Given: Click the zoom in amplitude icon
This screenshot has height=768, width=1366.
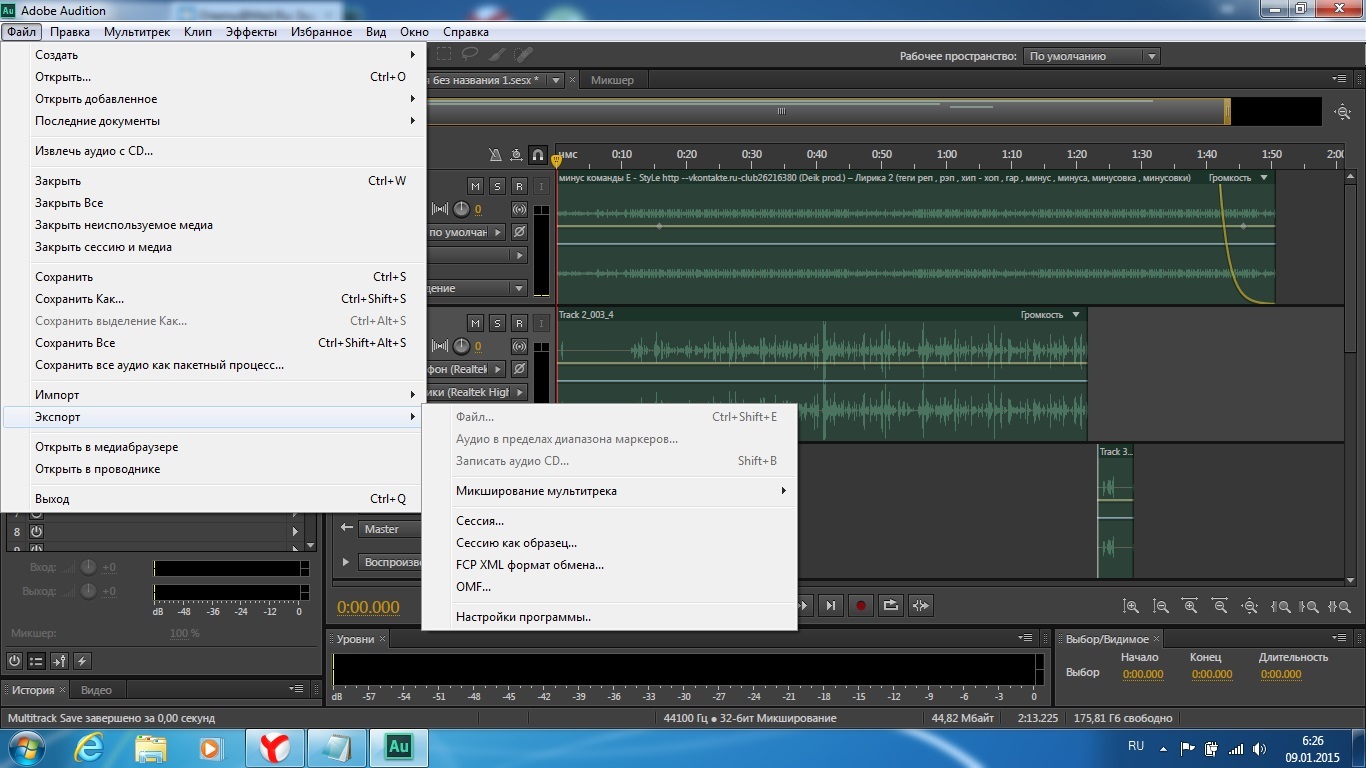Looking at the screenshot, I should (x=1131, y=606).
